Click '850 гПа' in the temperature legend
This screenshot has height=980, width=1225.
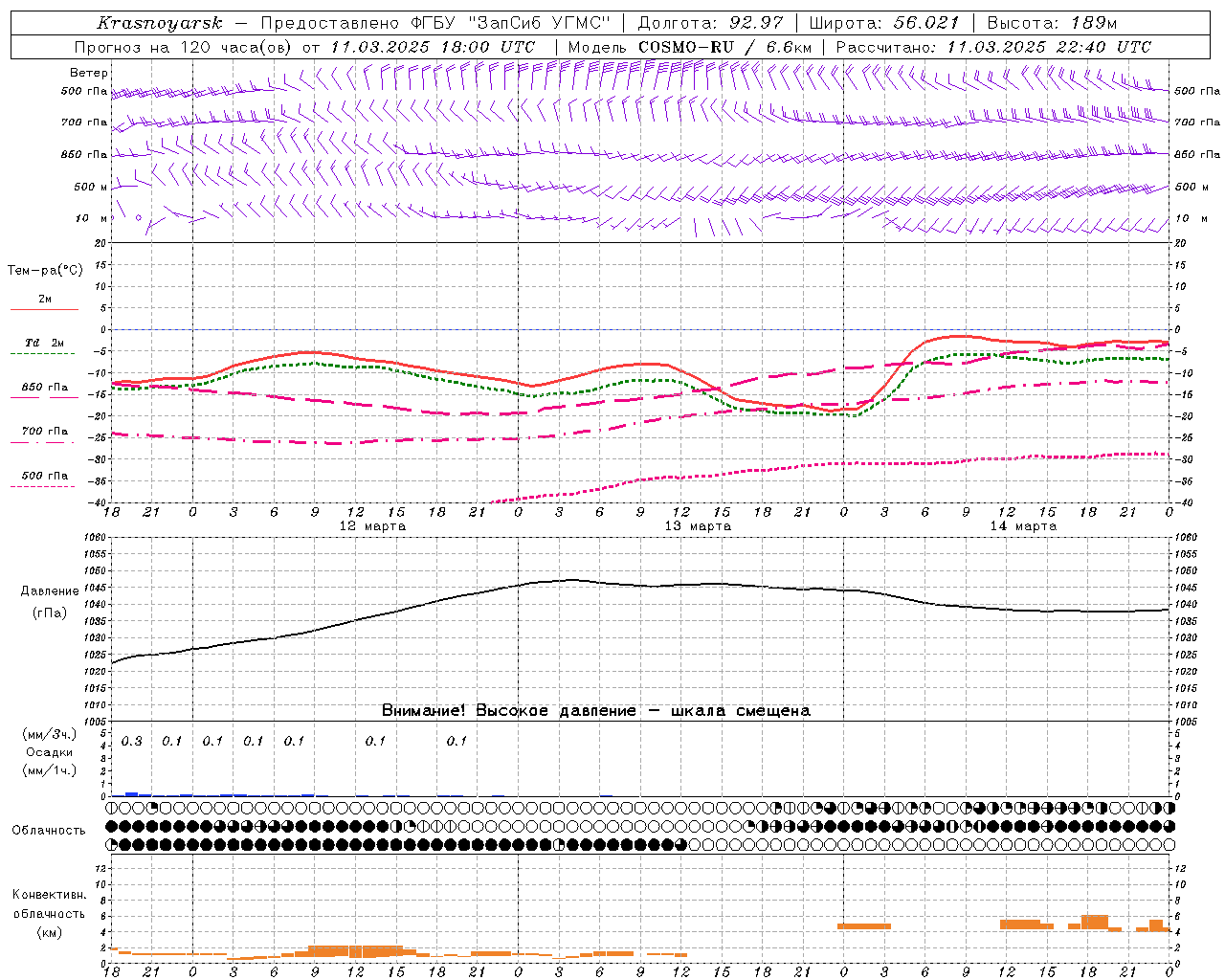[x=45, y=388]
